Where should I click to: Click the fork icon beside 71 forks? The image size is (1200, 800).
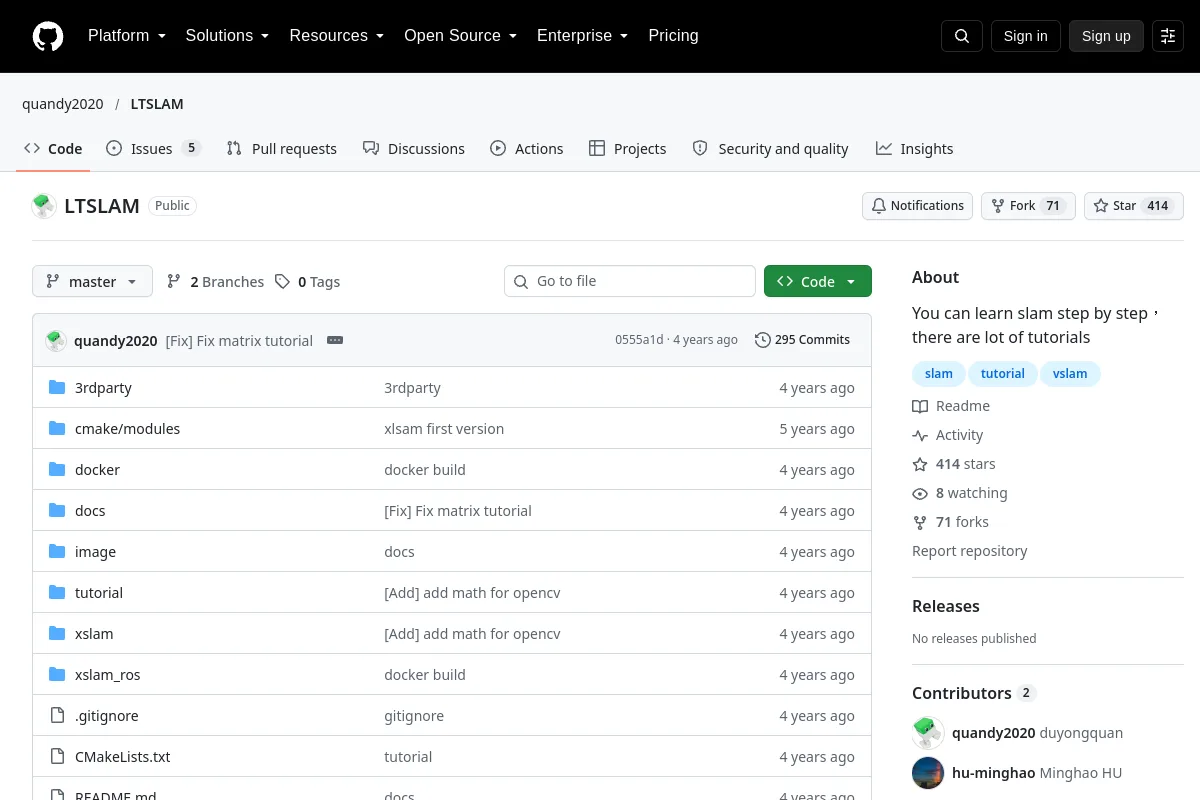[920, 522]
